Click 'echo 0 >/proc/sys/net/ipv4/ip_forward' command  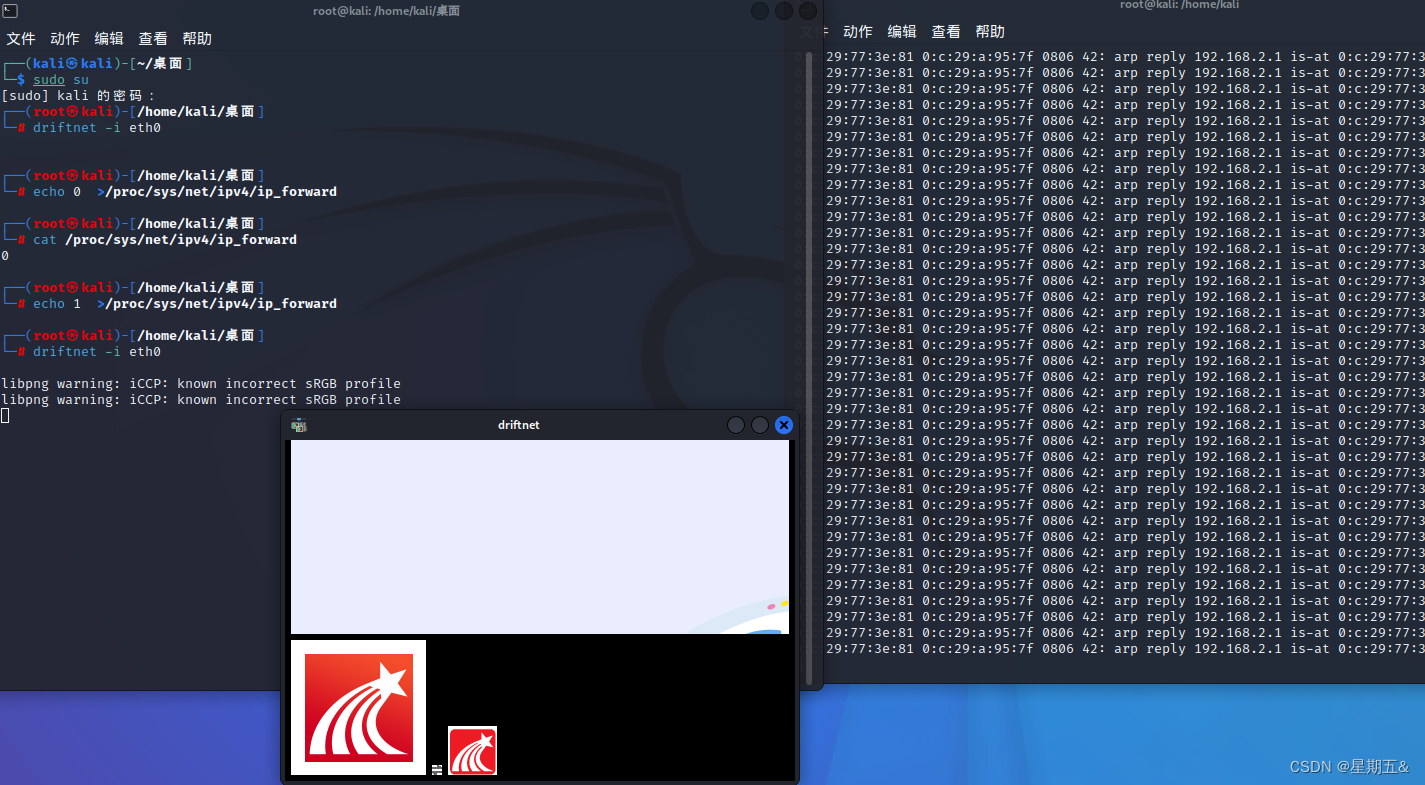pos(185,192)
